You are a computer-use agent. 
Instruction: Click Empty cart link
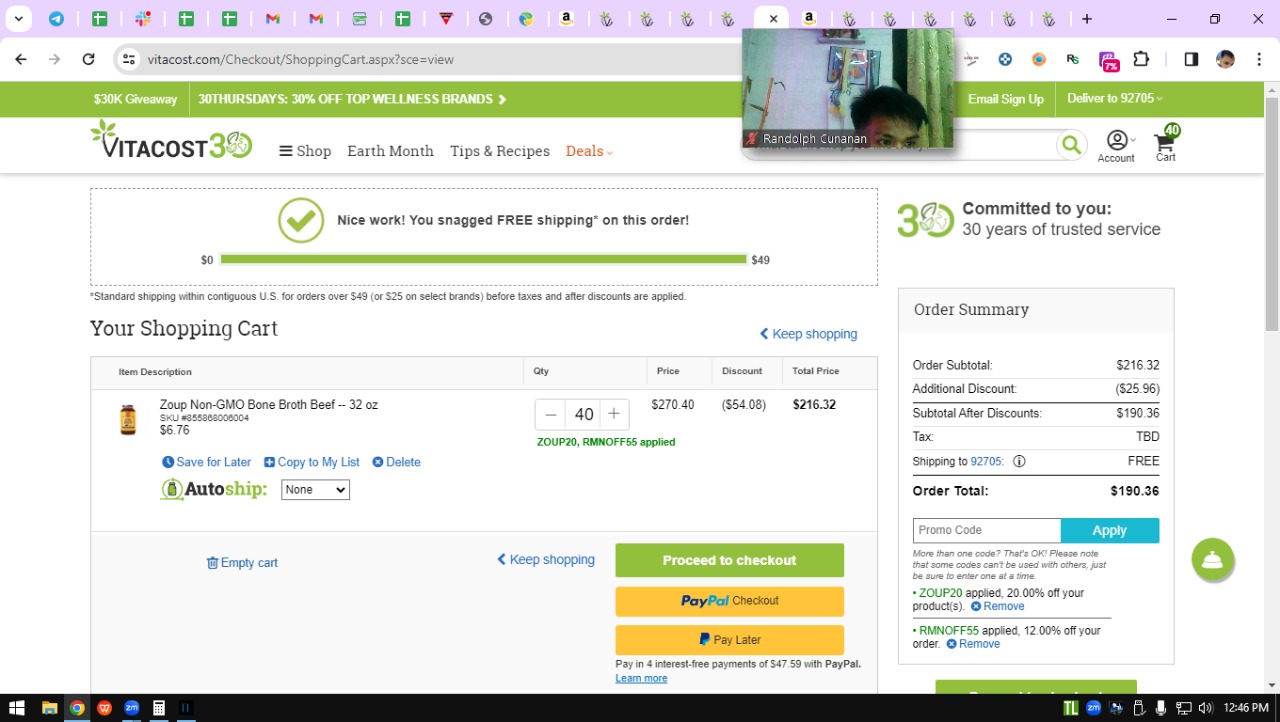click(x=242, y=563)
